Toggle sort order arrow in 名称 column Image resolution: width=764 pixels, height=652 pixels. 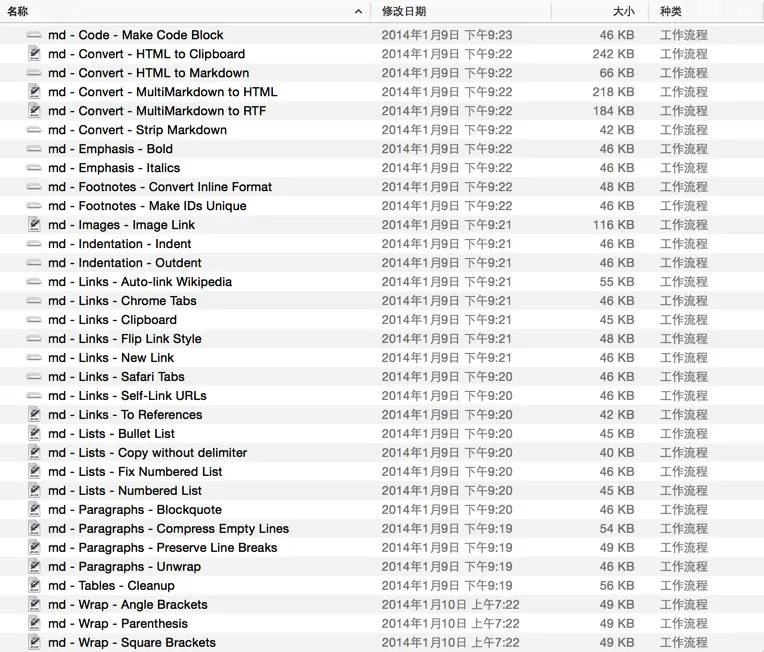click(x=358, y=12)
